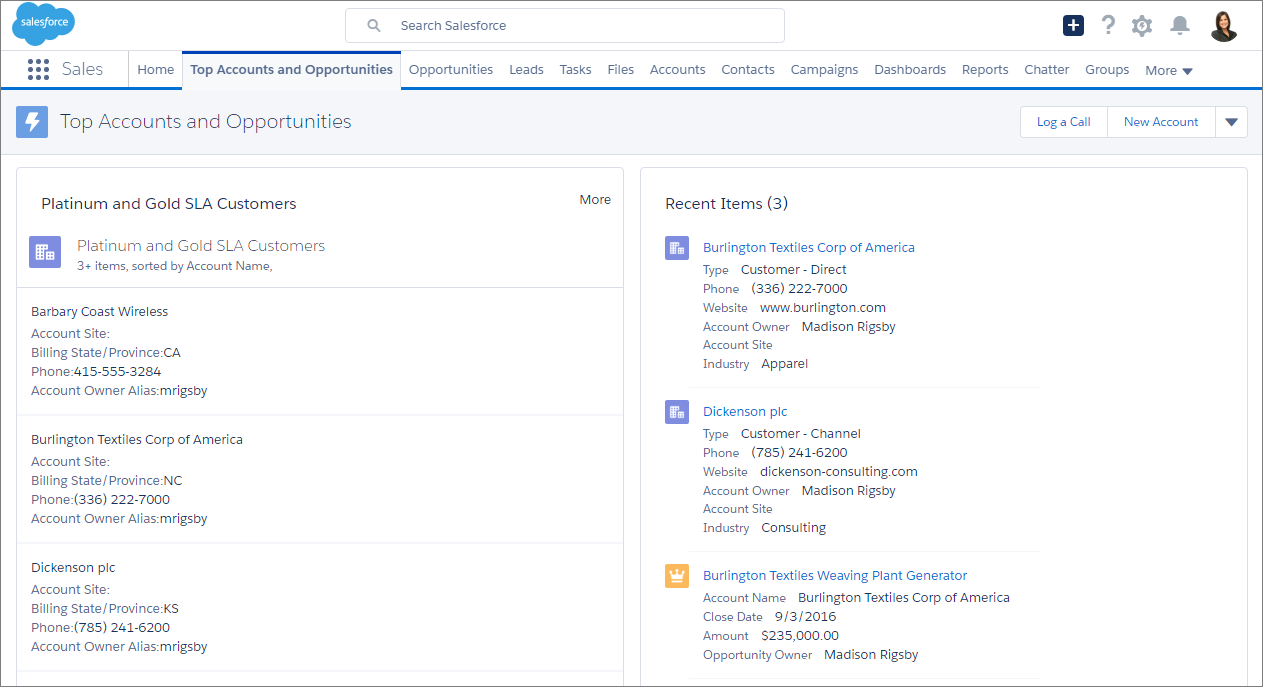Click the Log a Call button
Screen dimensions: 1263x687
point(1064,122)
